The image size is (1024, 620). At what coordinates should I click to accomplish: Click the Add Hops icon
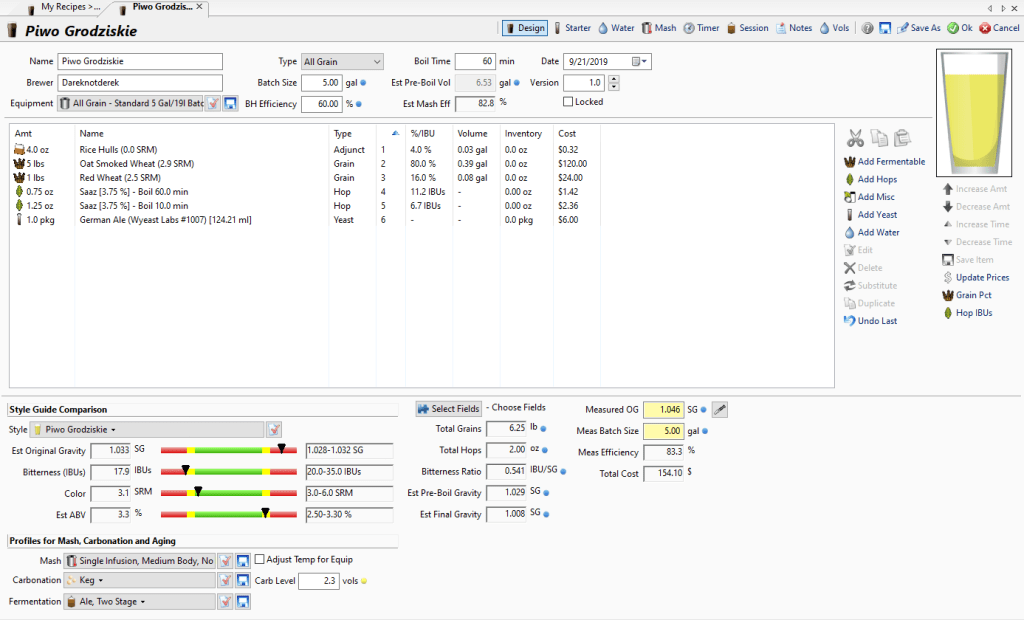[x=850, y=180]
